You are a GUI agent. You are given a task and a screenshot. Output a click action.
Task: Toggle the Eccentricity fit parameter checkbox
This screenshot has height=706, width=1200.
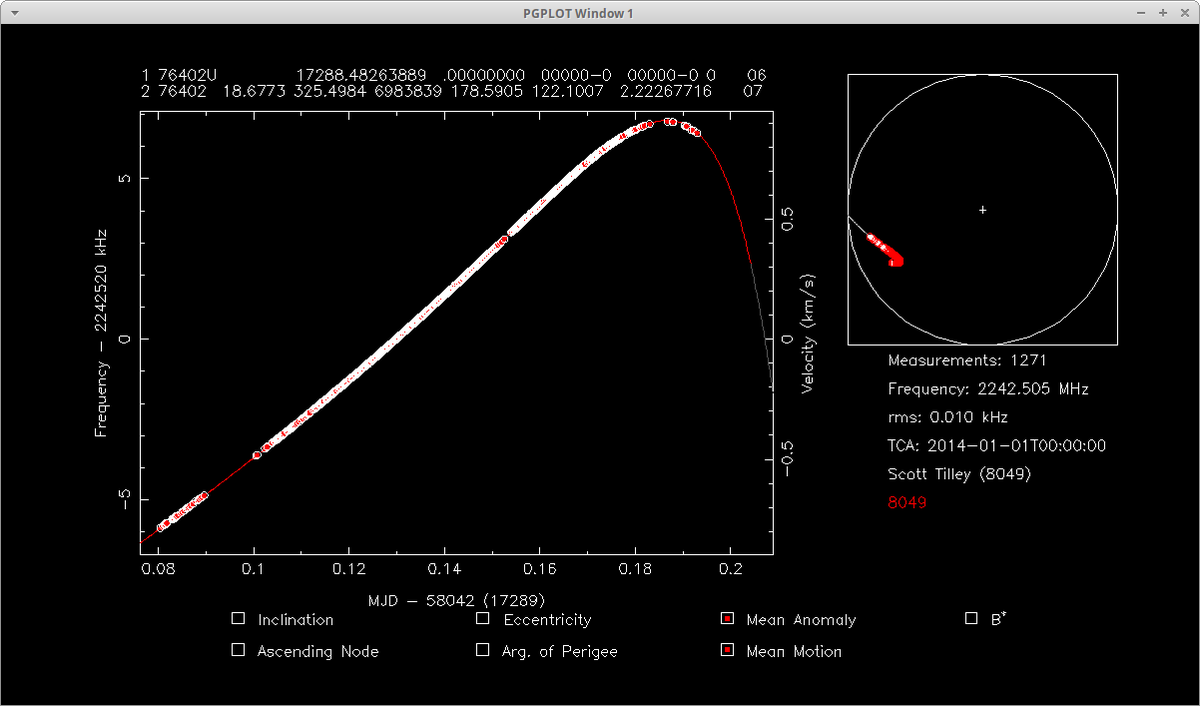(x=483, y=619)
